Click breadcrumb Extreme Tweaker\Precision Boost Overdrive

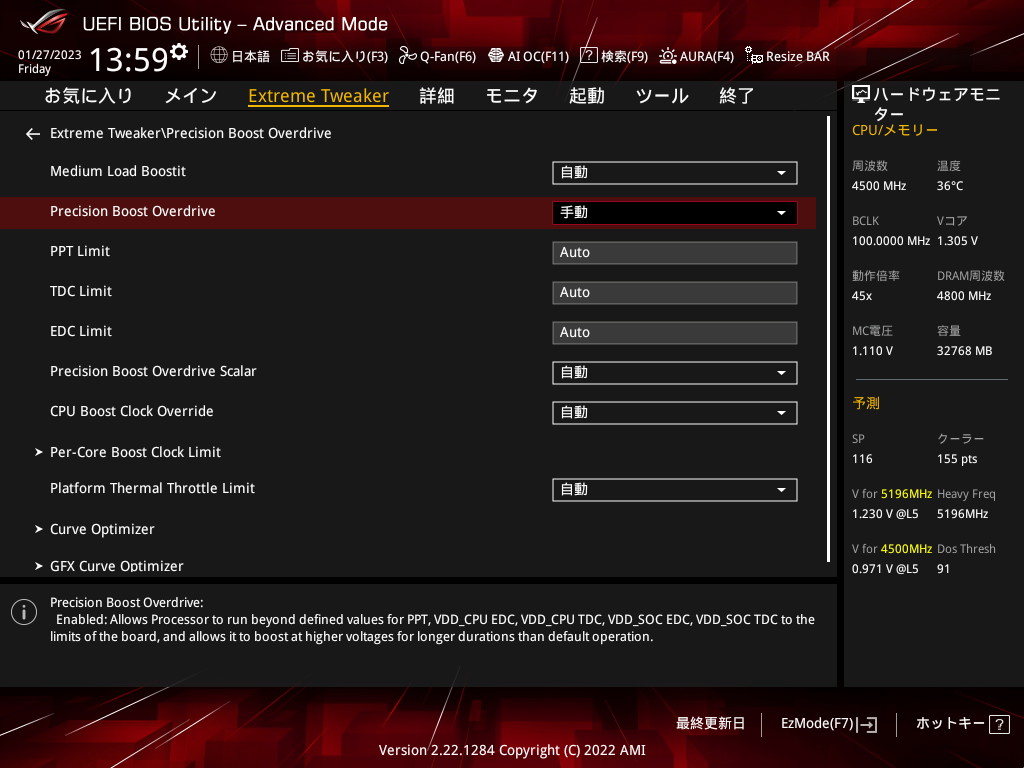(191, 133)
